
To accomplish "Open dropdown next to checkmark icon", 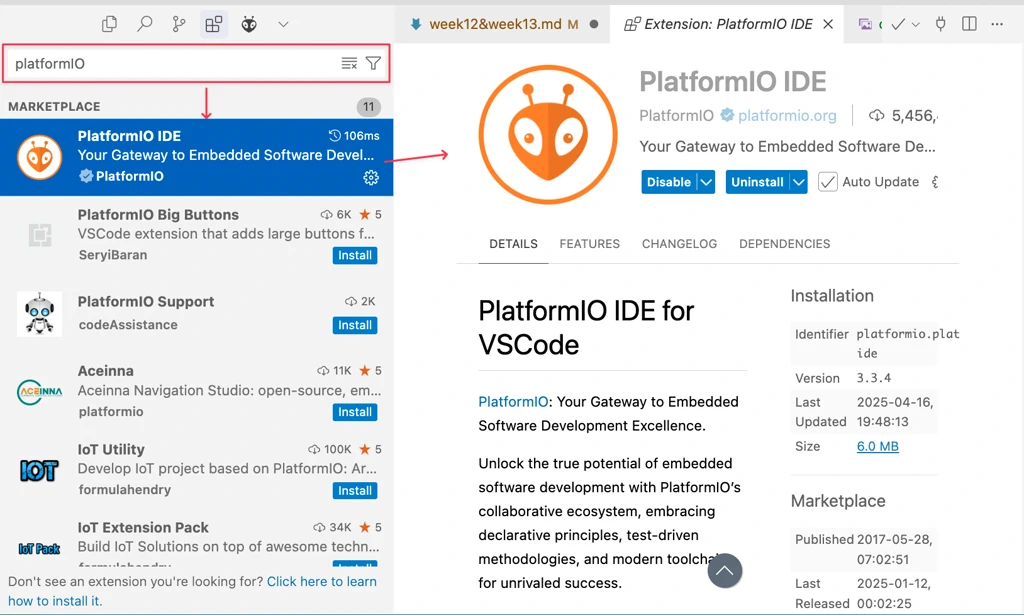I will pos(916,25).
